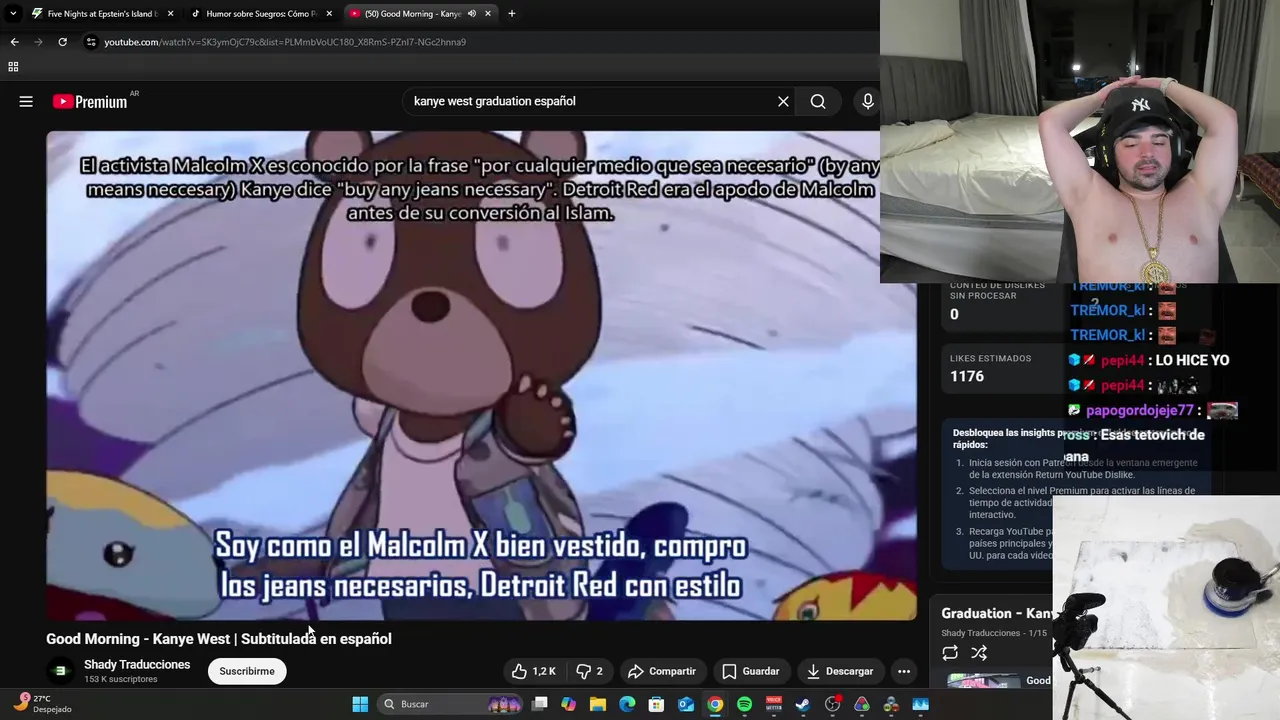Open the apps grid in bookmarks bar
Screen dimensions: 1280x720
pyautogui.click(x=13, y=67)
